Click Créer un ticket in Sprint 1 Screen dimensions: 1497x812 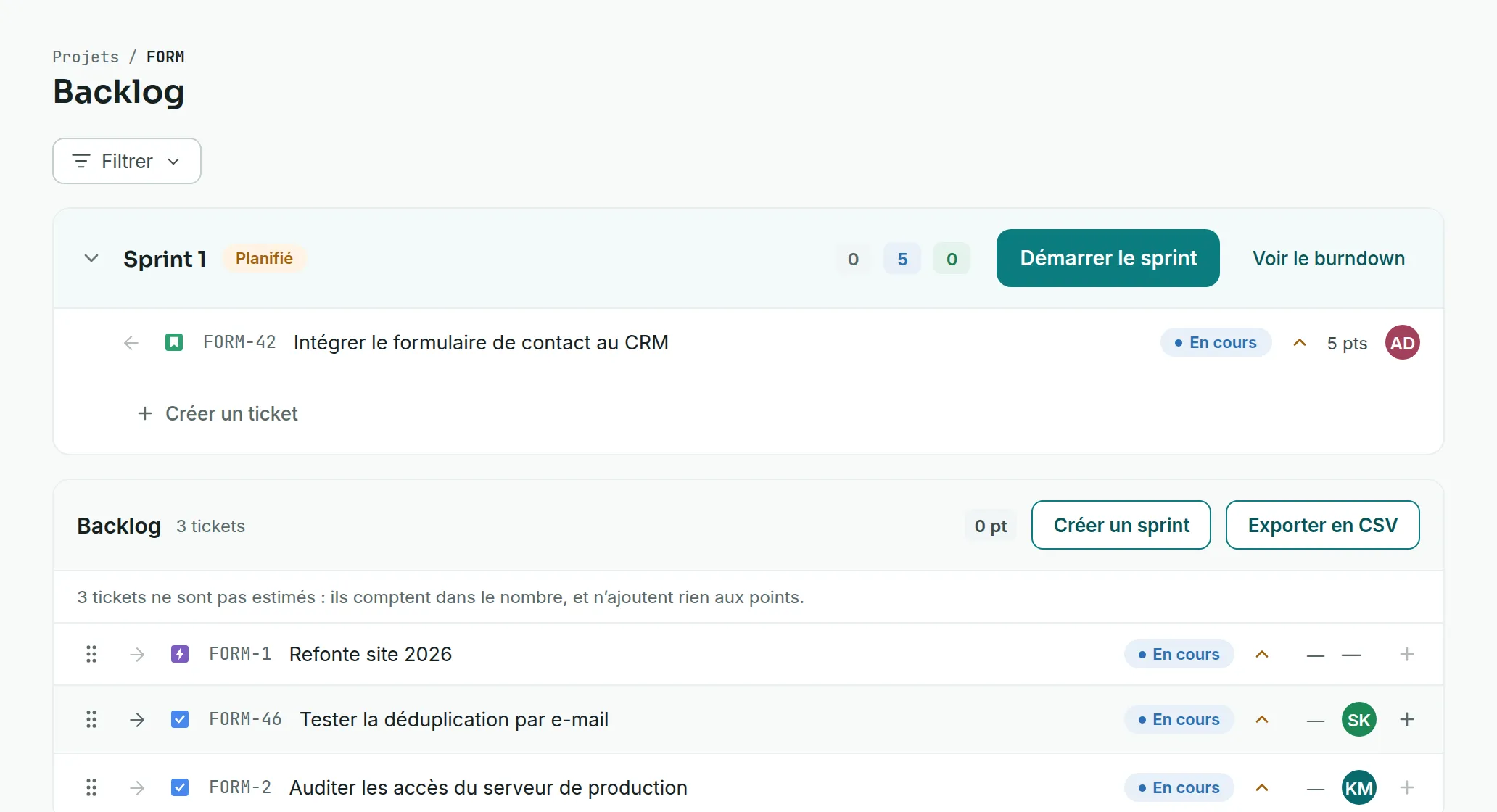point(218,413)
